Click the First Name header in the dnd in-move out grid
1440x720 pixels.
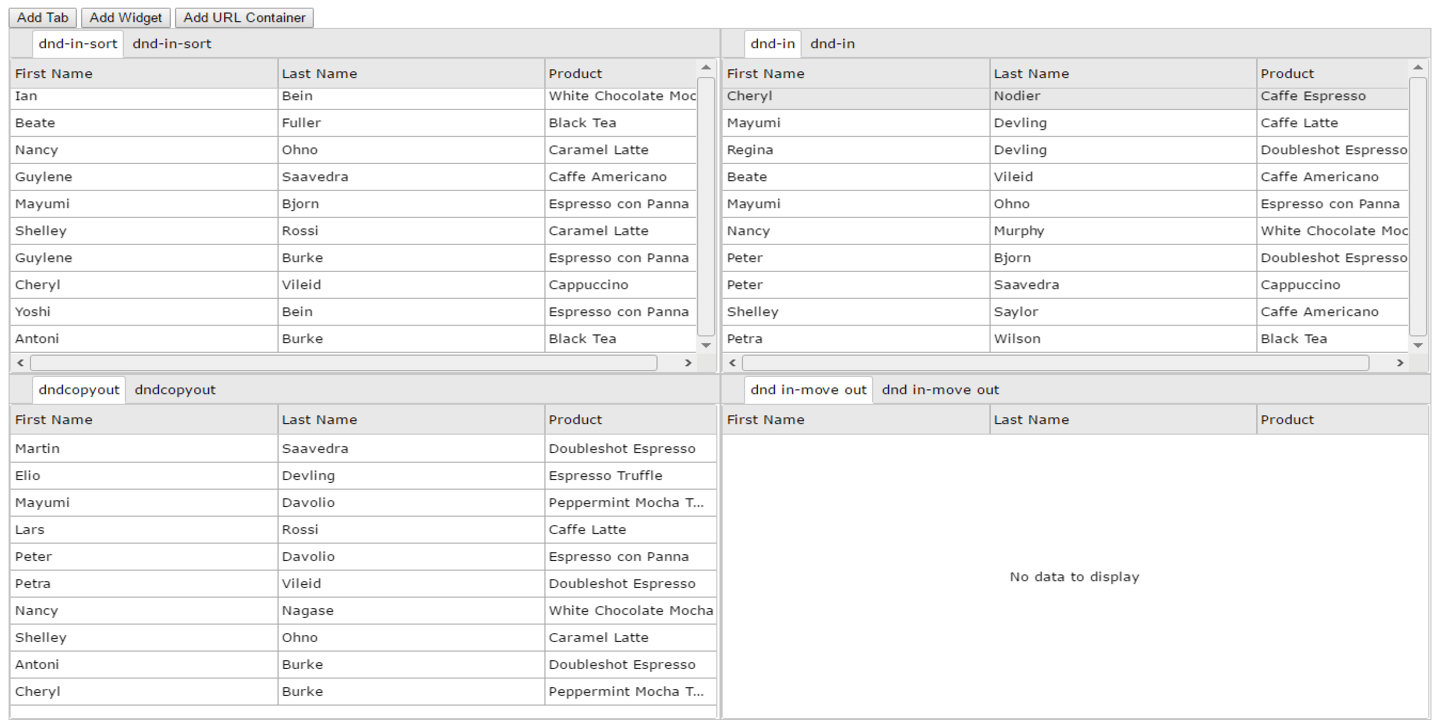856,419
